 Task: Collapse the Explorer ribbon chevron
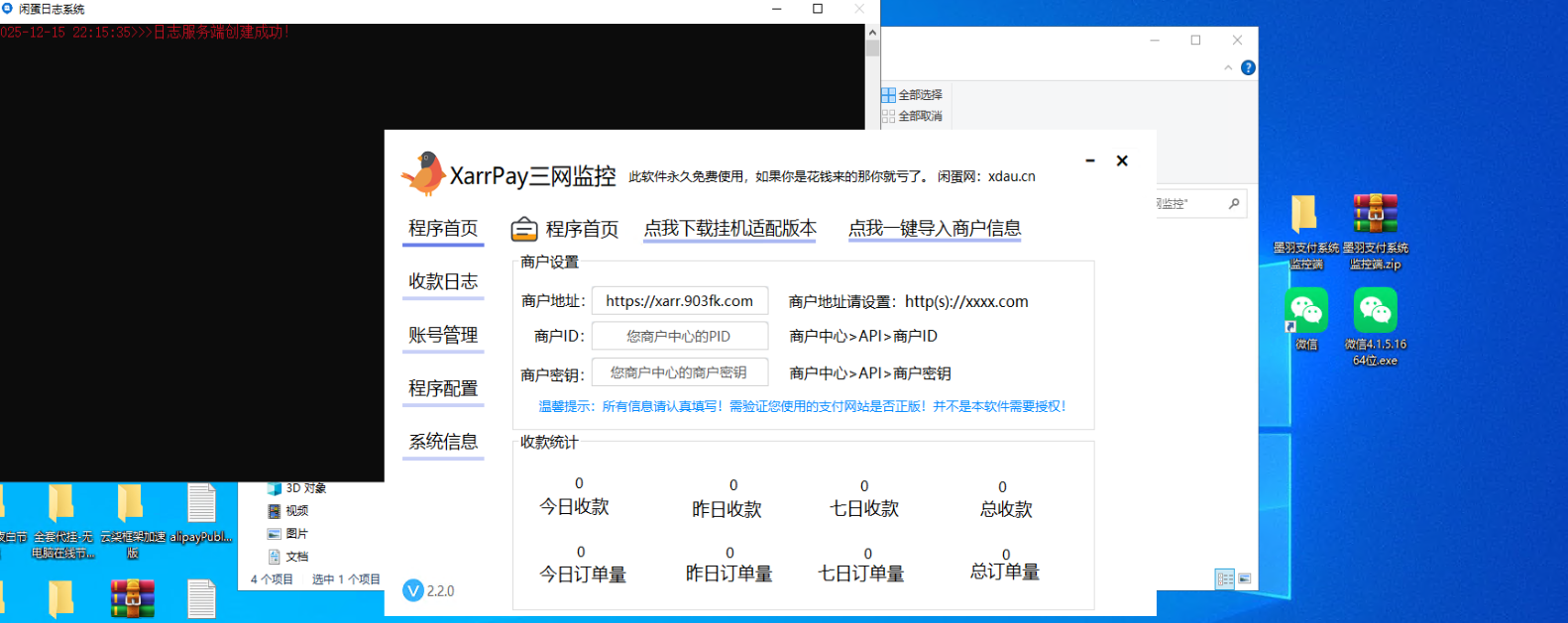tap(1228, 67)
